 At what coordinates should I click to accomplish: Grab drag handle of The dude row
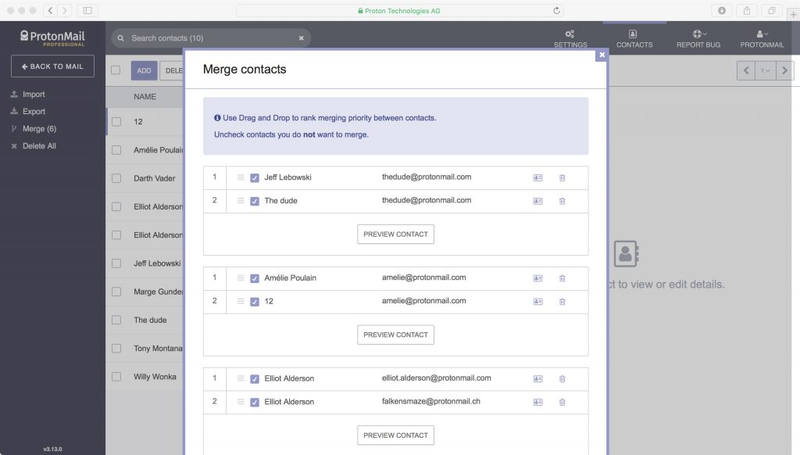(x=240, y=200)
